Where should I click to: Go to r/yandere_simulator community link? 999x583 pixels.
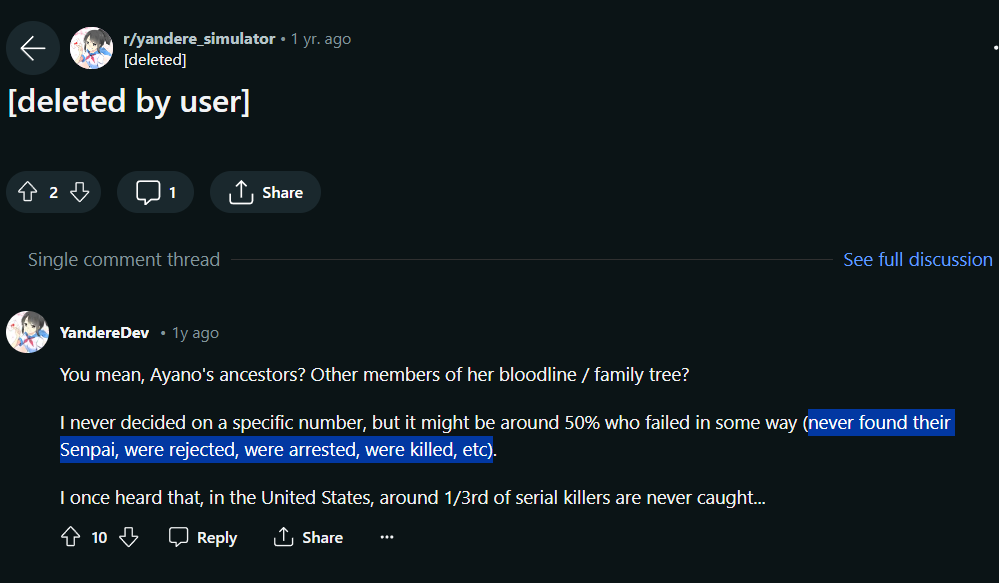[x=199, y=39]
